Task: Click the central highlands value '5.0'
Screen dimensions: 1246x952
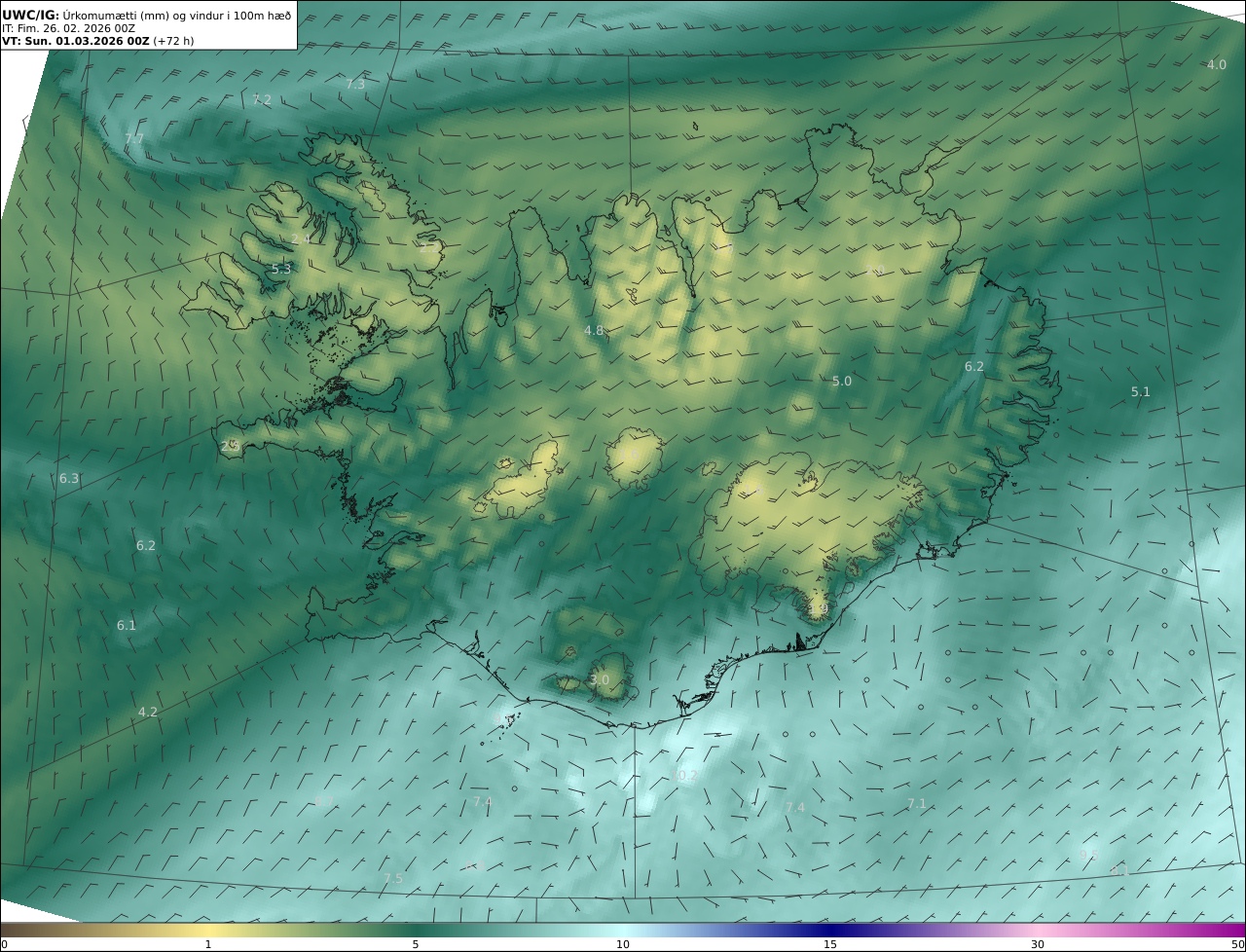Action: pos(842,382)
